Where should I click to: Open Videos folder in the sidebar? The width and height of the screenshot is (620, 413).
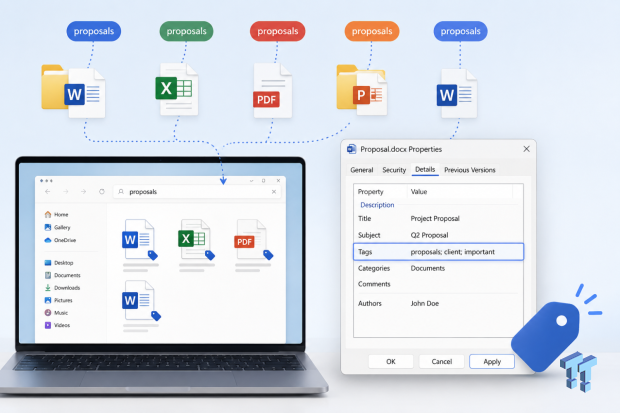tap(57, 325)
